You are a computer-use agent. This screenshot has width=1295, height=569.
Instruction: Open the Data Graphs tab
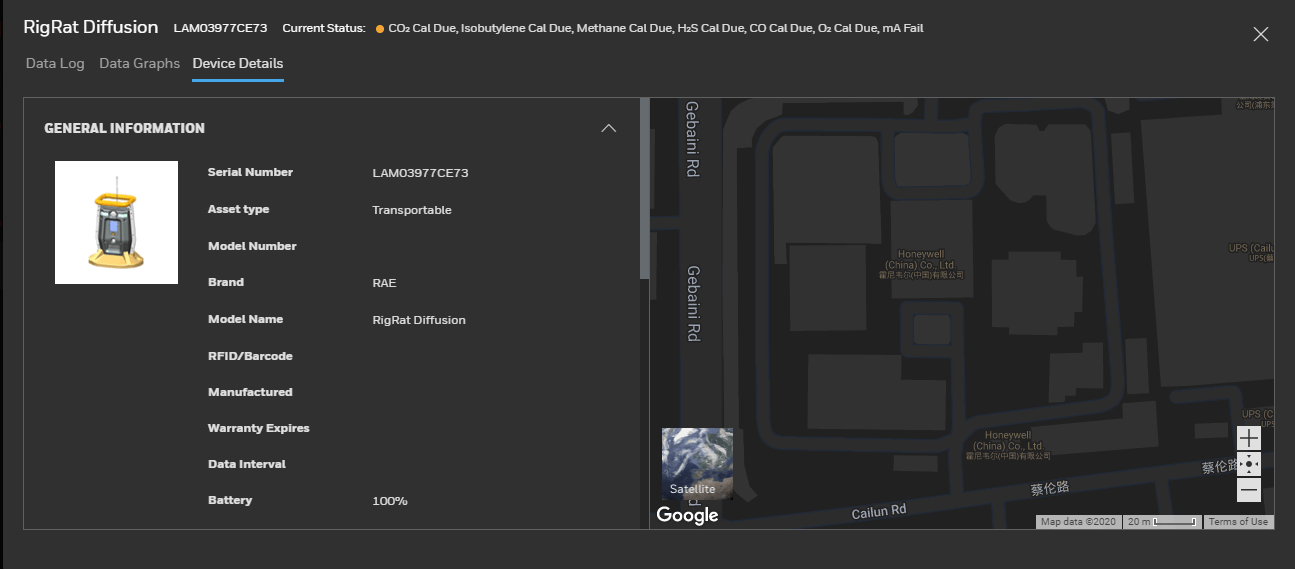[x=140, y=63]
